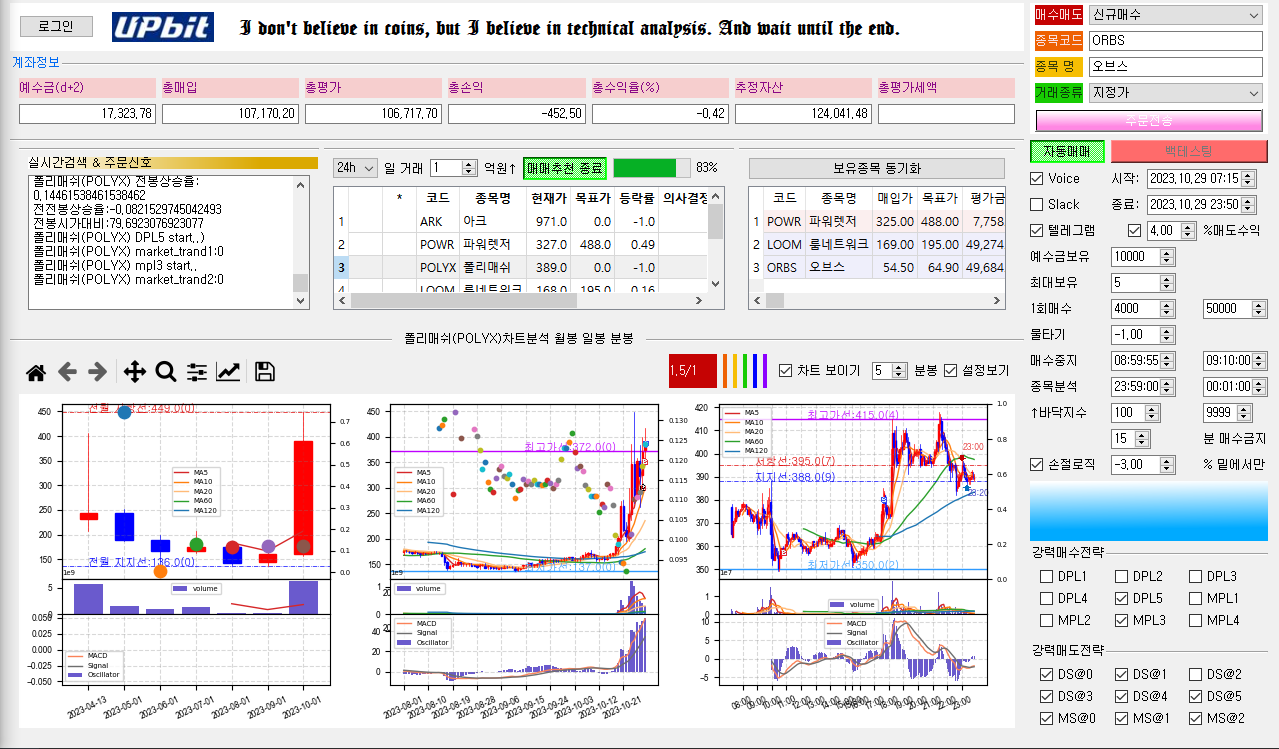Click the 종목분석 23:59:00 time field
1279x749 pixels.
pyautogui.click(x=1144, y=386)
